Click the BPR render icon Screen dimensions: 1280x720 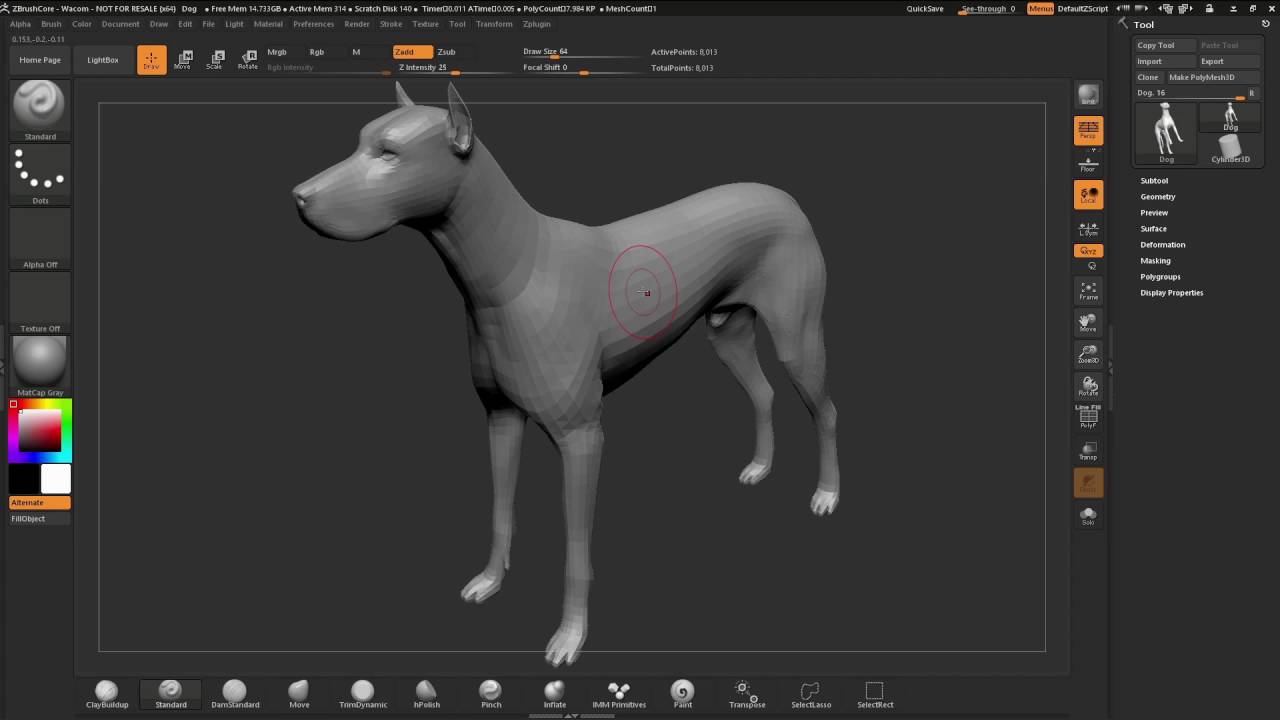pyautogui.click(x=1088, y=95)
